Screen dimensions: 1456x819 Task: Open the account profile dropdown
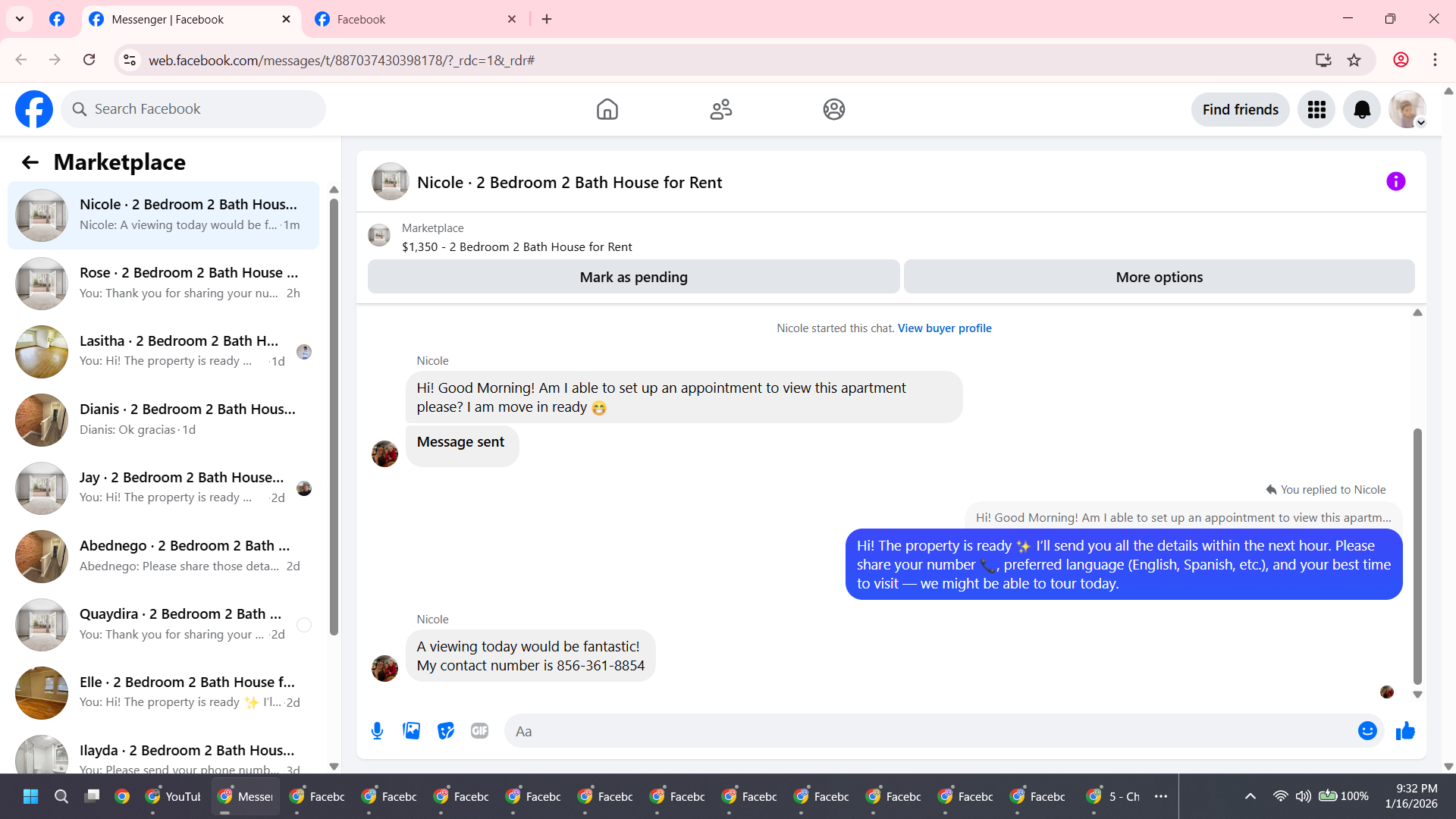(x=1407, y=110)
